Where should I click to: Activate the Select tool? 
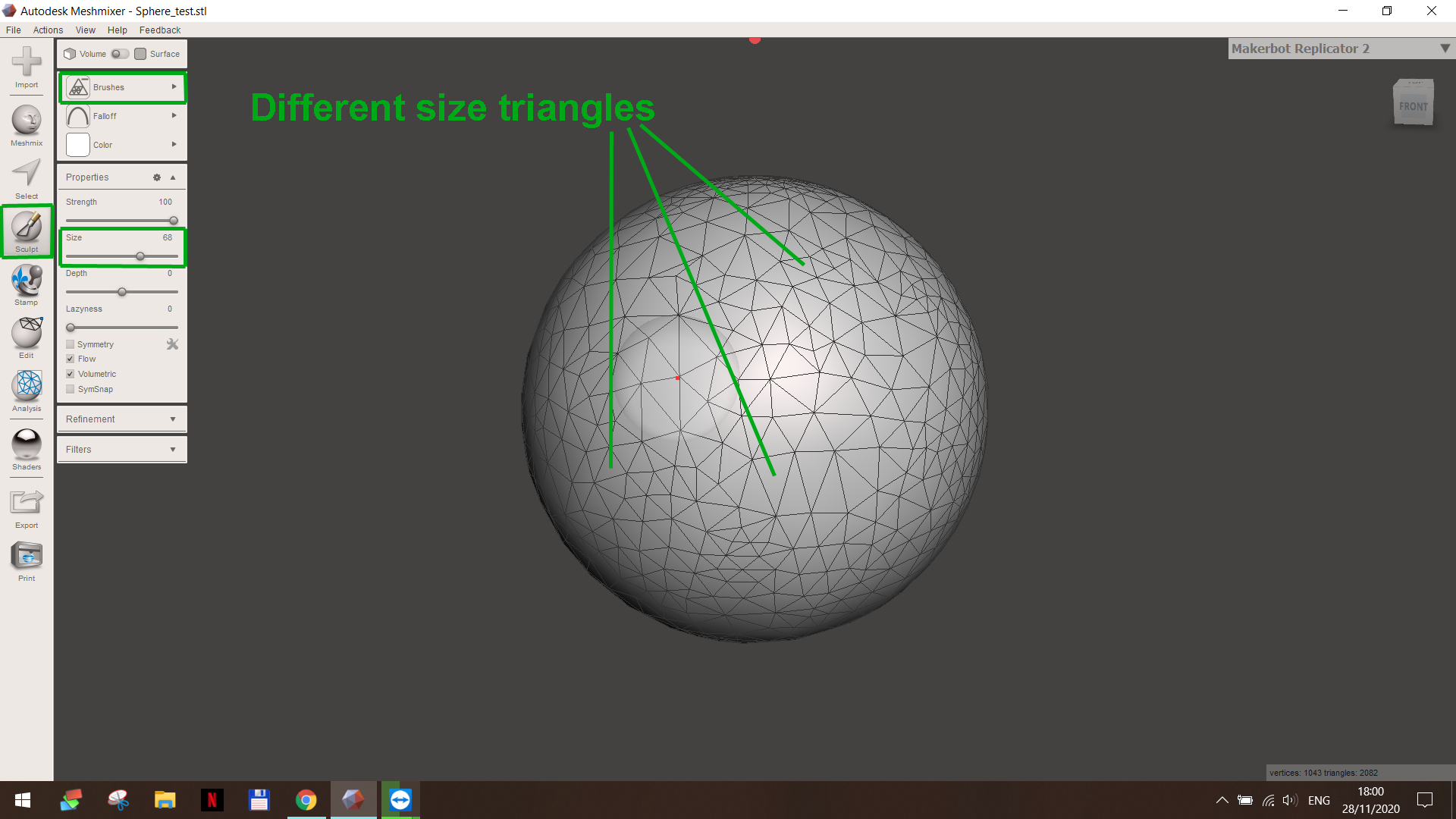point(27,177)
